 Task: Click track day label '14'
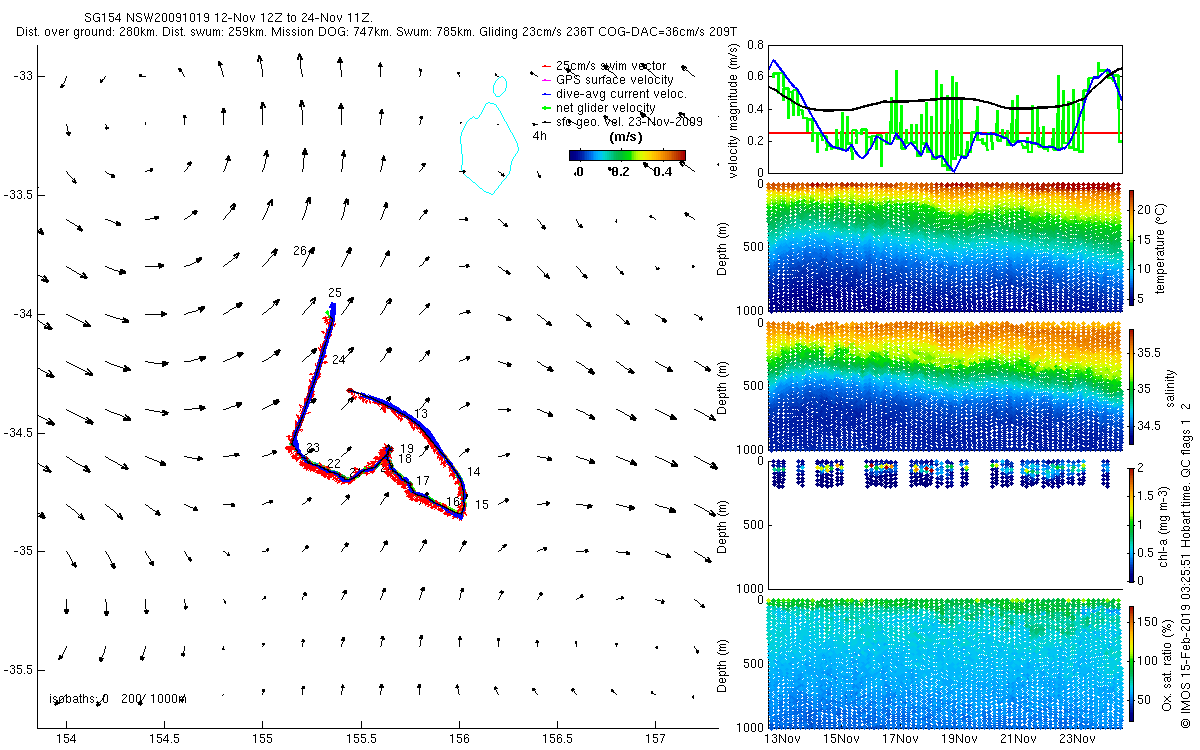click(474, 471)
